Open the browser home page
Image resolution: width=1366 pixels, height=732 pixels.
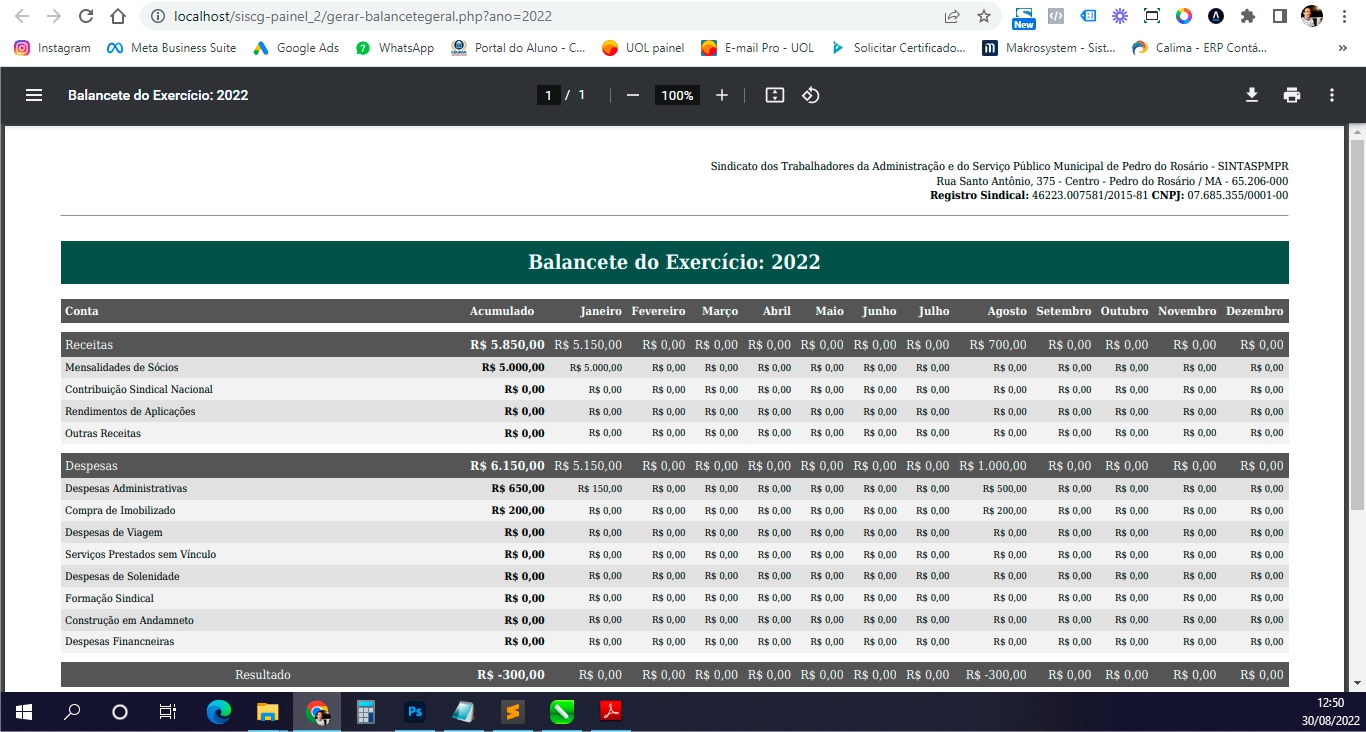pyautogui.click(x=118, y=16)
